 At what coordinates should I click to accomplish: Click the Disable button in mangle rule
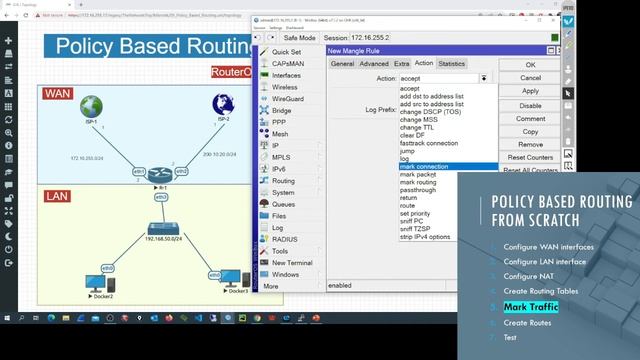(530, 105)
